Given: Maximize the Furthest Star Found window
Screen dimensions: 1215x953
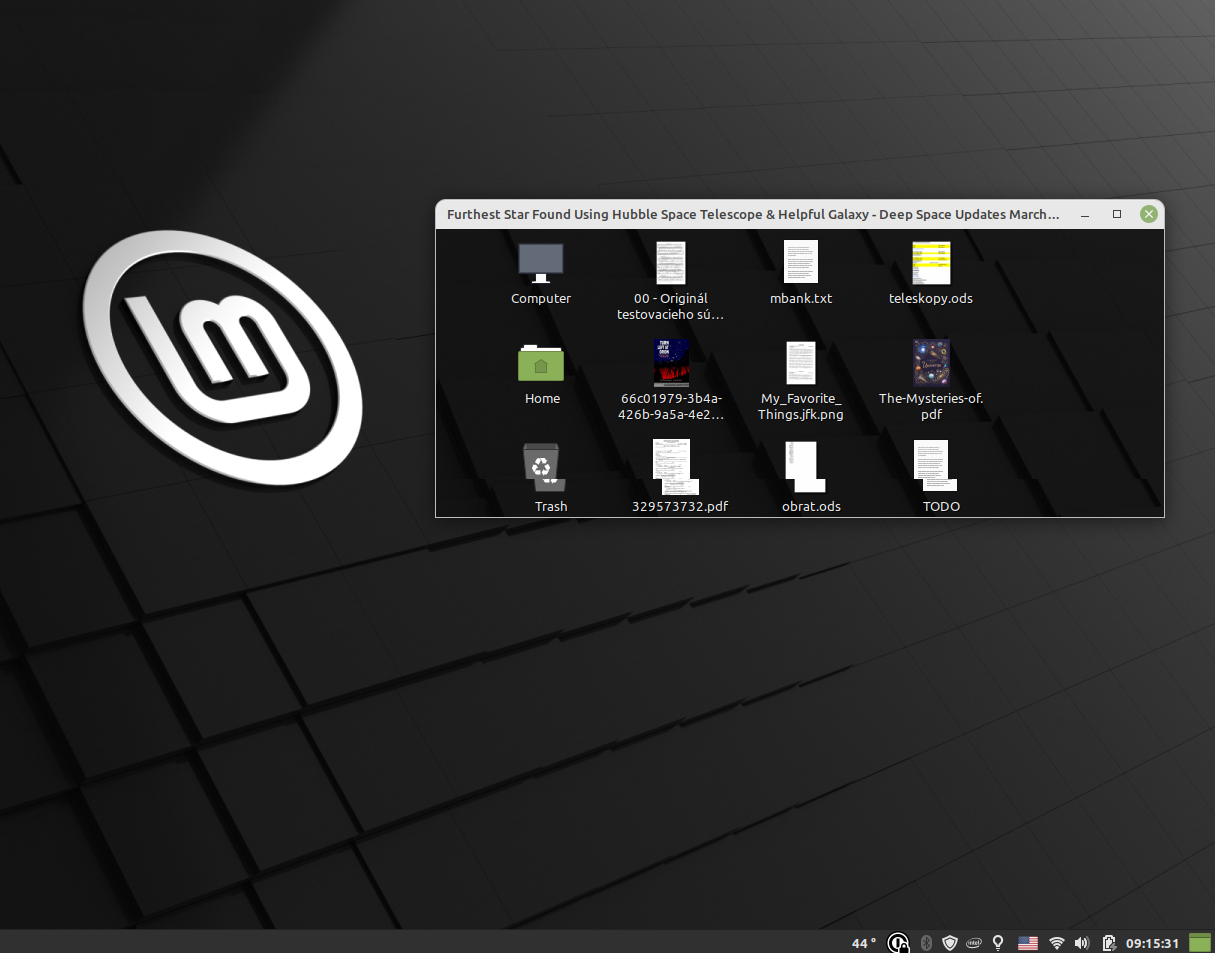Looking at the screenshot, I should click(1117, 214).
